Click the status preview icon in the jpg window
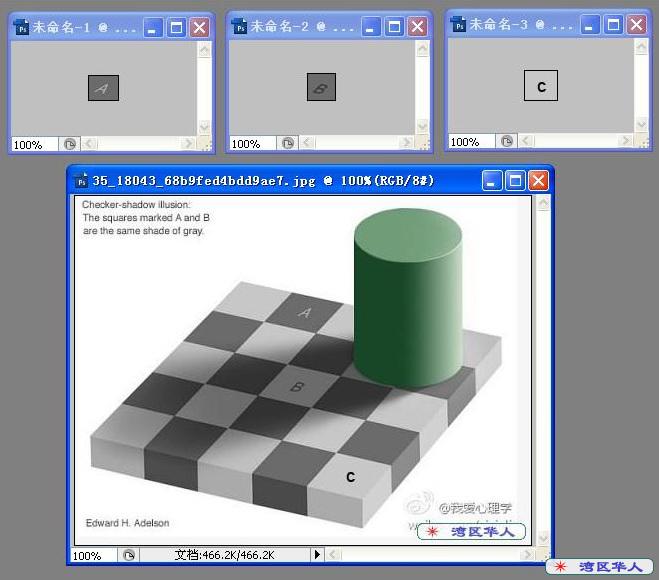 (x=129, y=555)
